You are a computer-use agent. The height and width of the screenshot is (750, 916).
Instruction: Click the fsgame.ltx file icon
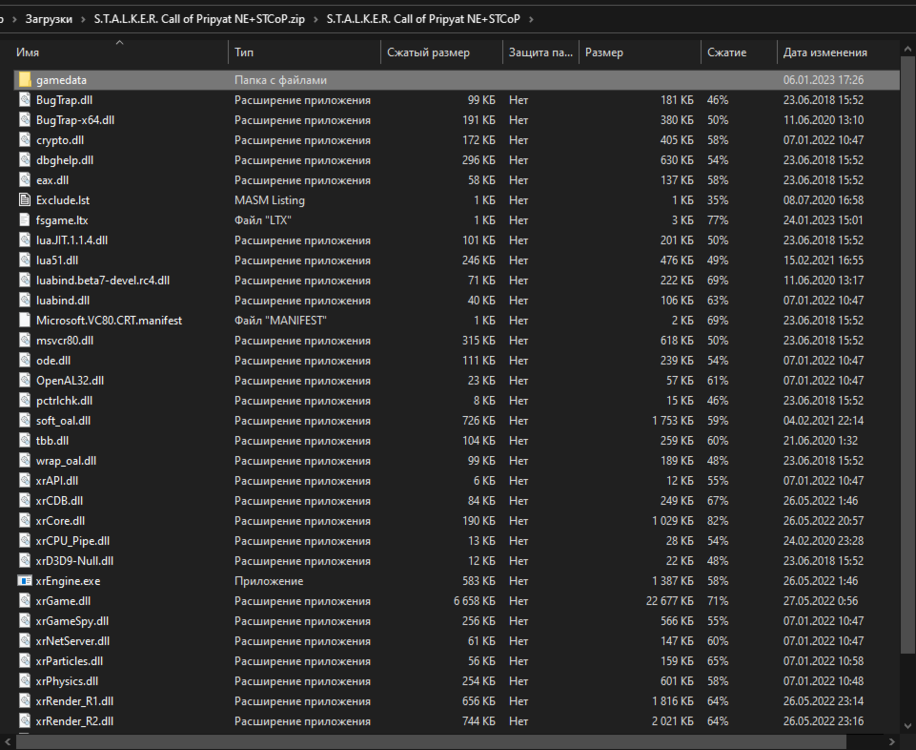[25, 220]
